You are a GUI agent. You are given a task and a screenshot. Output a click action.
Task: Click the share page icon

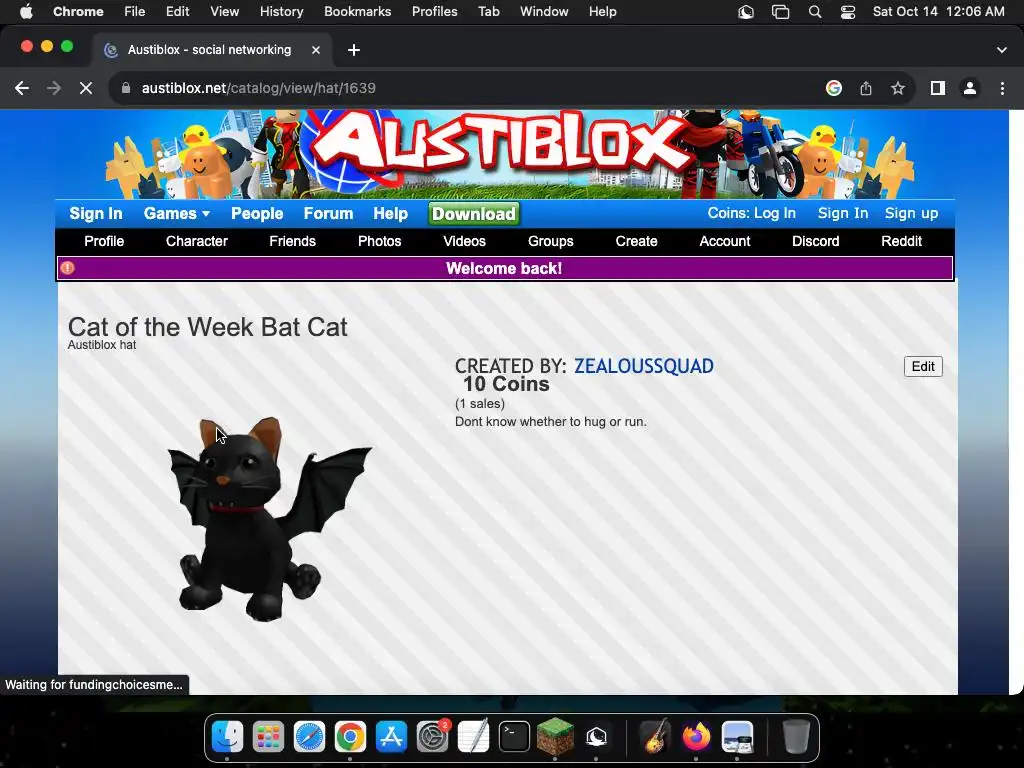coord(866,88)
